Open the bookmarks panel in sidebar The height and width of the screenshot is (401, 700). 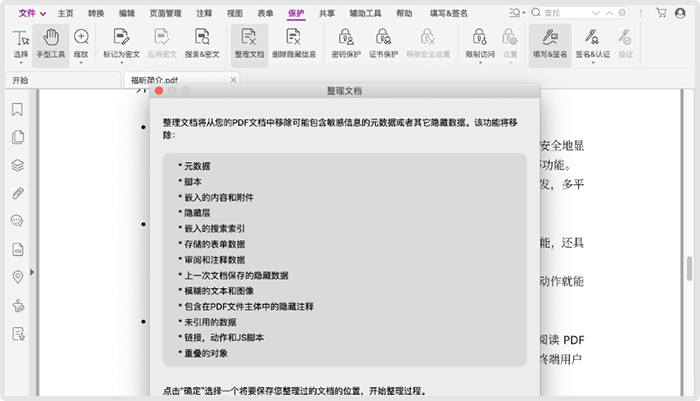pyautogui.click(x=17, y=110)
